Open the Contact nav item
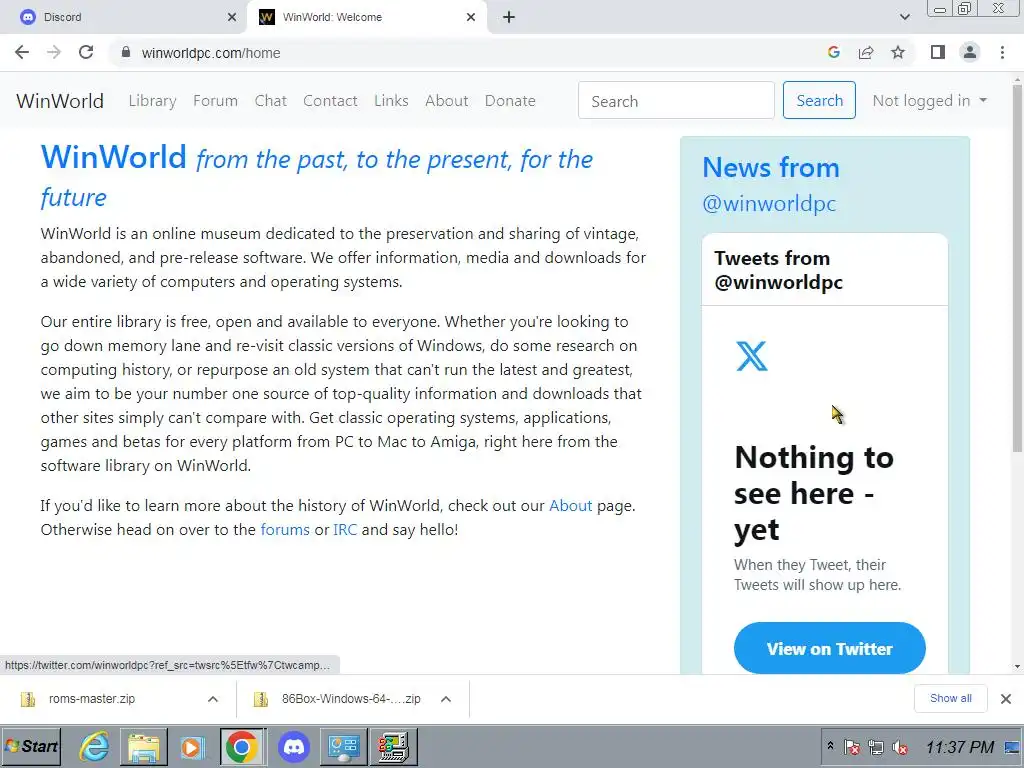The height and width of the screenshot is (768, 1024). 330,101
